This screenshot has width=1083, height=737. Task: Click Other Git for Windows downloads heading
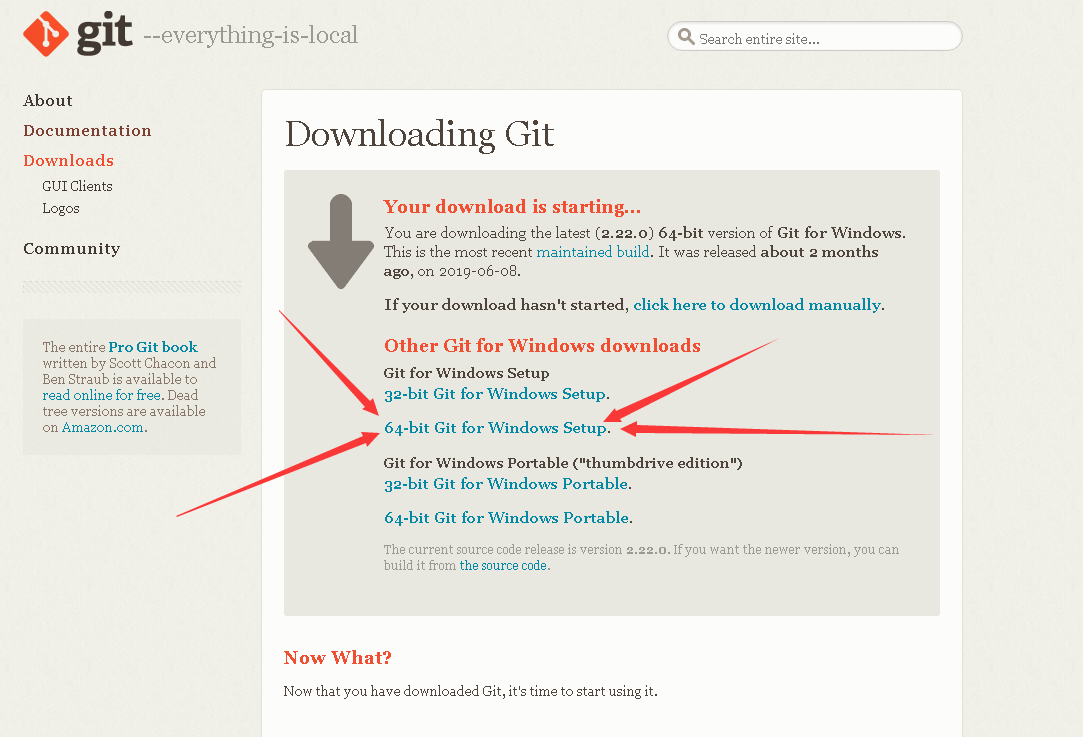pyautogui.click(x=542, y=345)
